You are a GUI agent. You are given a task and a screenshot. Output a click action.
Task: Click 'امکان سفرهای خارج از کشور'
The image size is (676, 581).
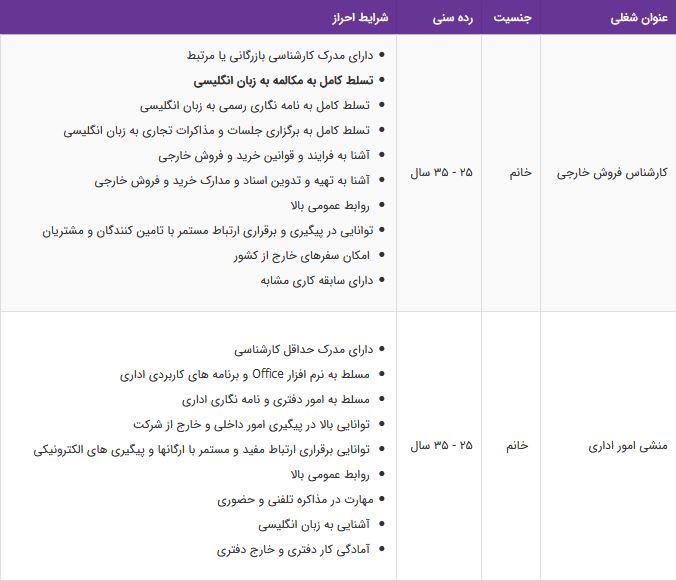click(302, 256)
